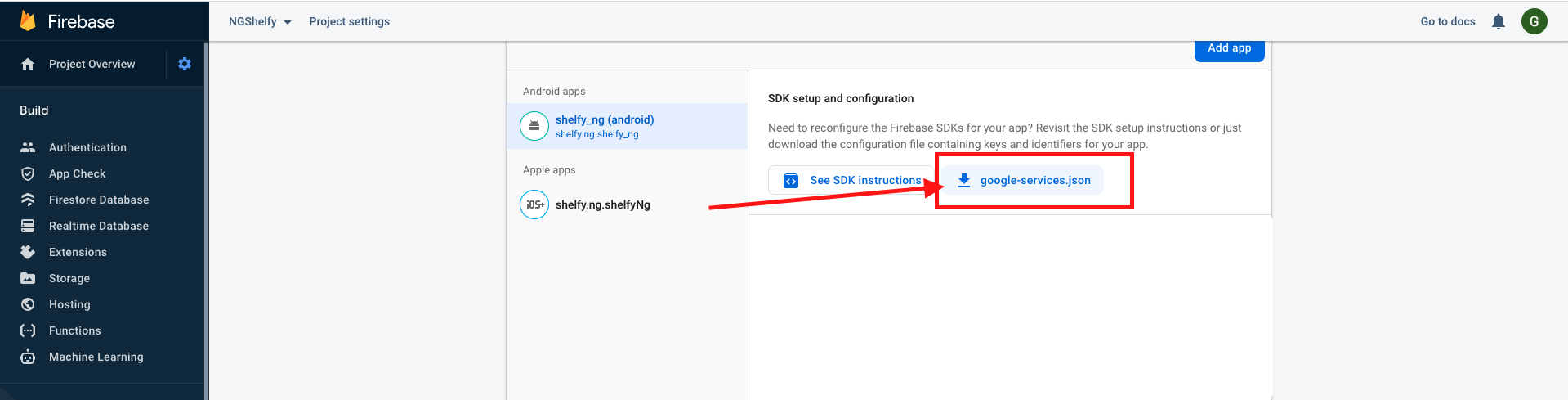Image resolution: width=1568 pixels, height=400 pixels.
Task: Open project settings gear icon
Action: (185, 64)
